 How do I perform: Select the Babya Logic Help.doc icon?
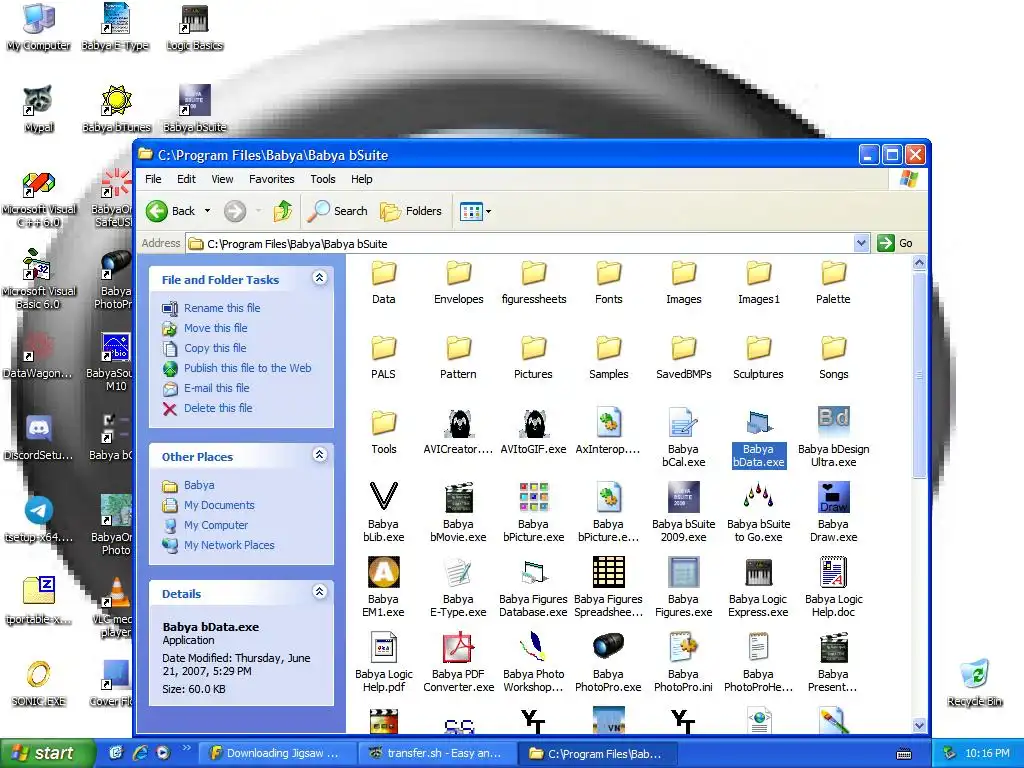[x=833, y=573]
